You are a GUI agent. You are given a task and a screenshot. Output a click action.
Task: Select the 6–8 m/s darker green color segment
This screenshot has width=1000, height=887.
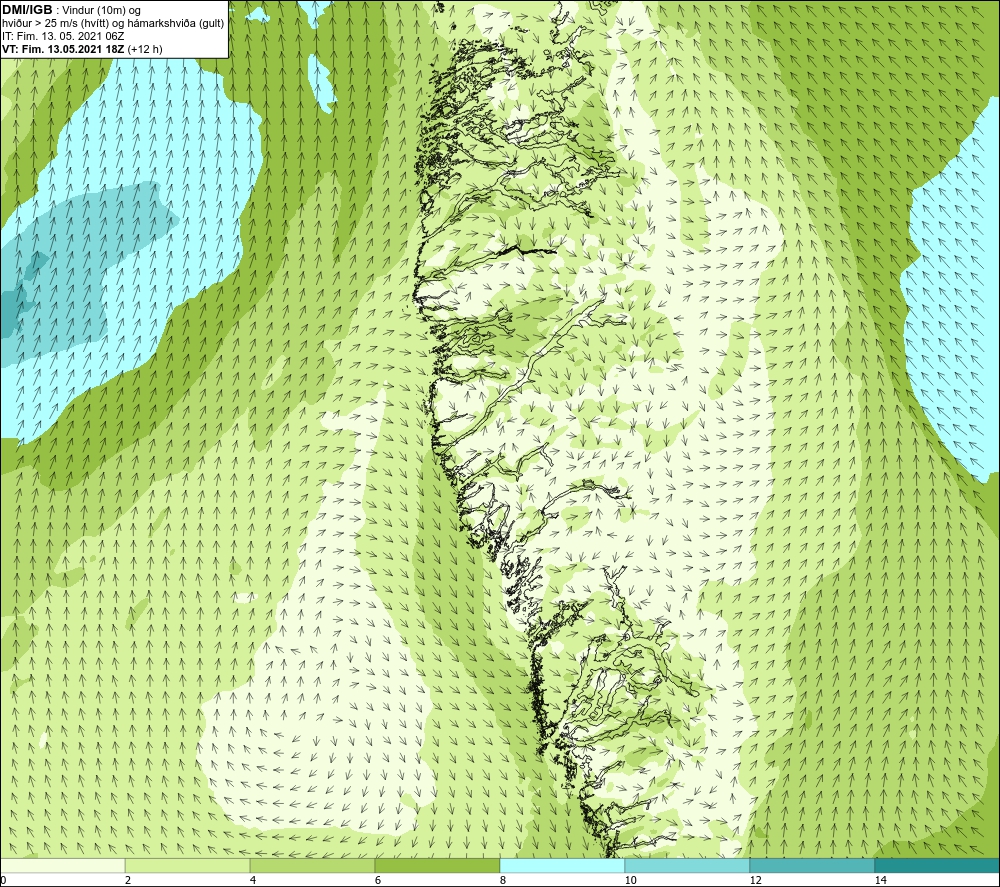[438, 865]
